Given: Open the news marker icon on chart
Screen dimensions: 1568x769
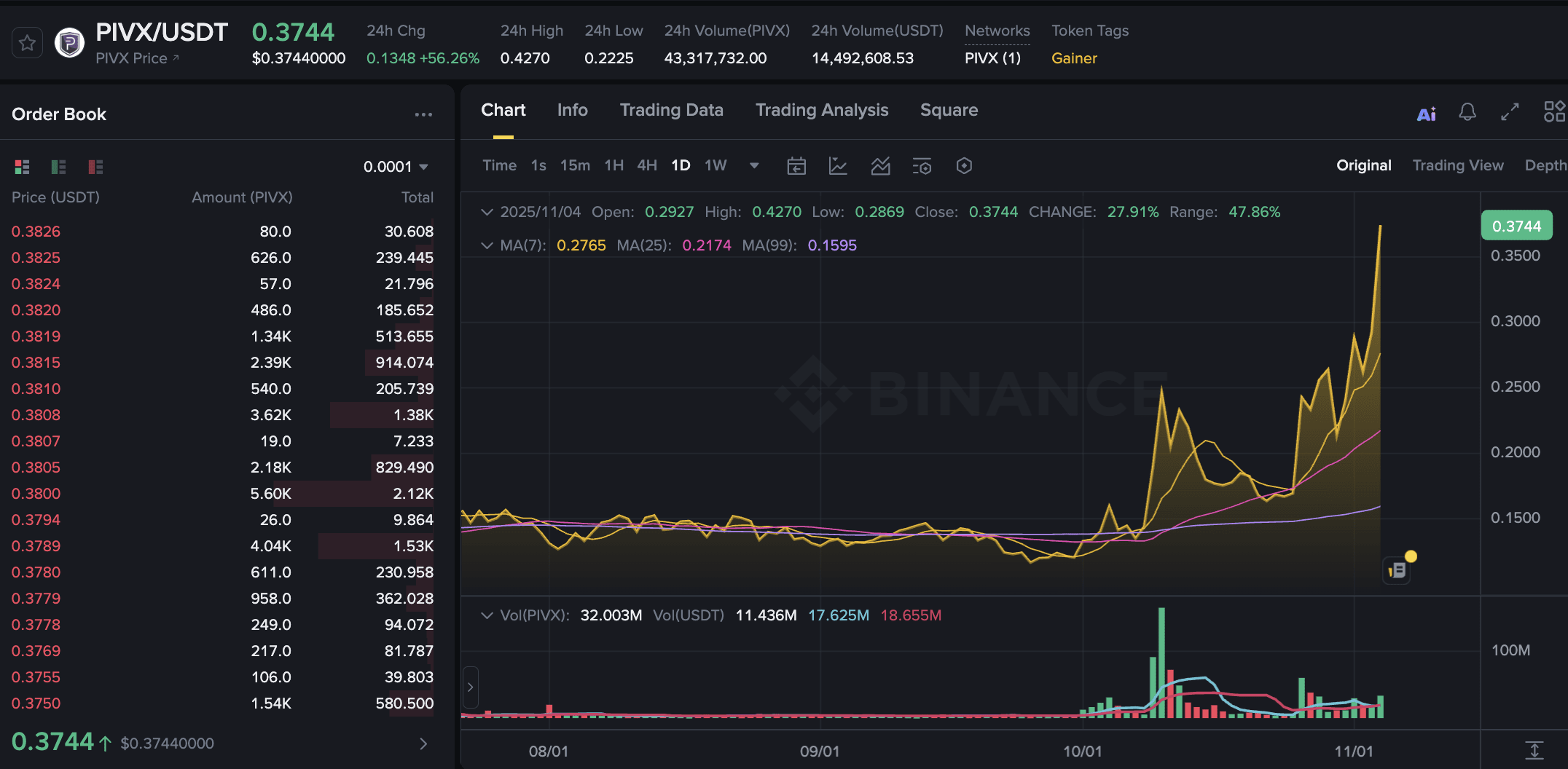Looking at the screenshot, I should [1398, 570].
